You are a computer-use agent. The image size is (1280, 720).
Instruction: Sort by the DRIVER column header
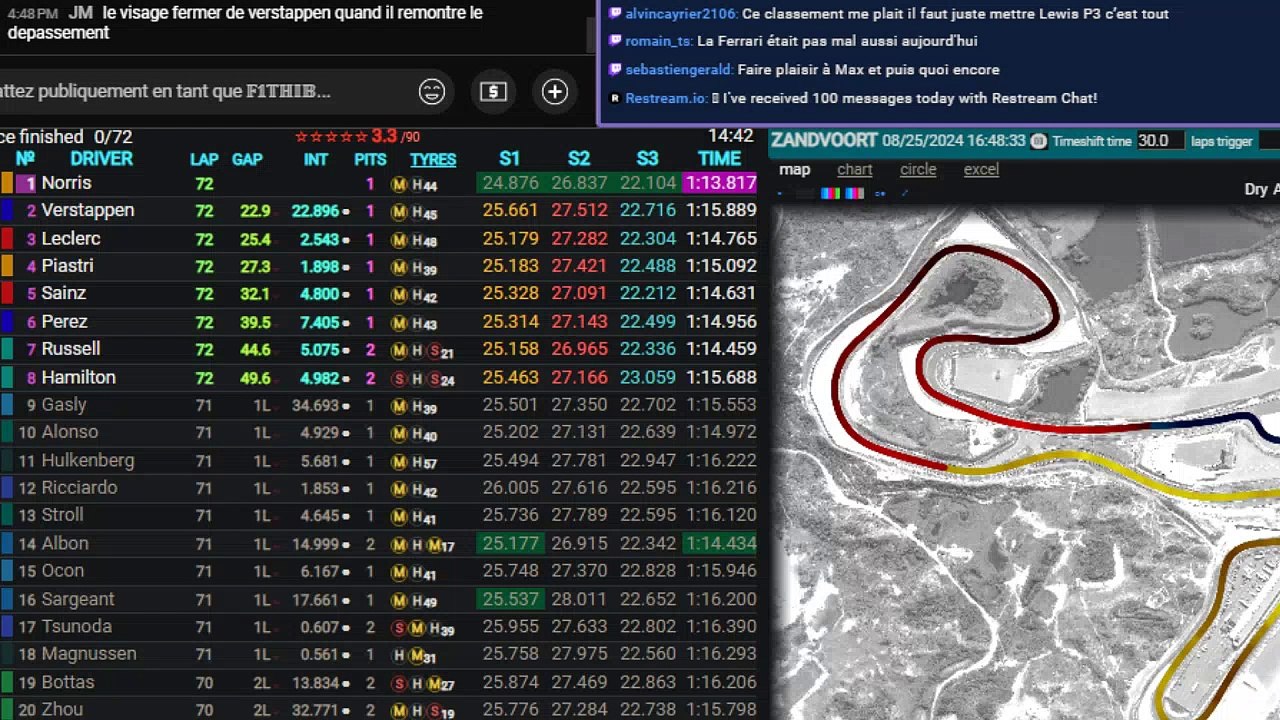pos(101,159)
